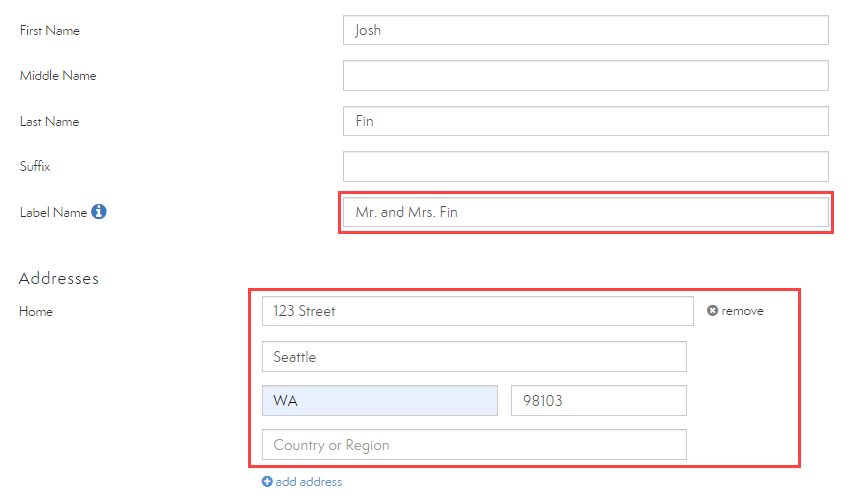Image resolution: width=850 pixels, height=501 pixels.
Task: Click the street field showing 123 Street
Action: (x=477, y=311)
